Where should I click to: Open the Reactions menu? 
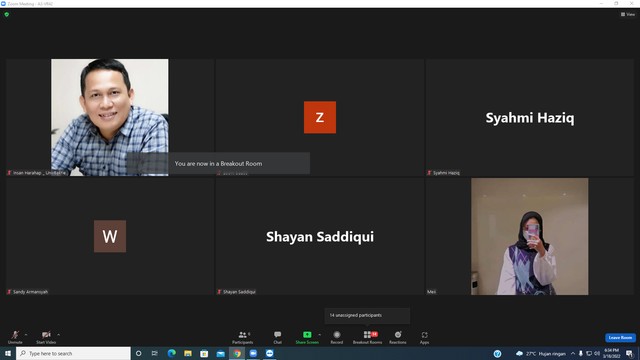pyautogui.click(x=398, y=337)
